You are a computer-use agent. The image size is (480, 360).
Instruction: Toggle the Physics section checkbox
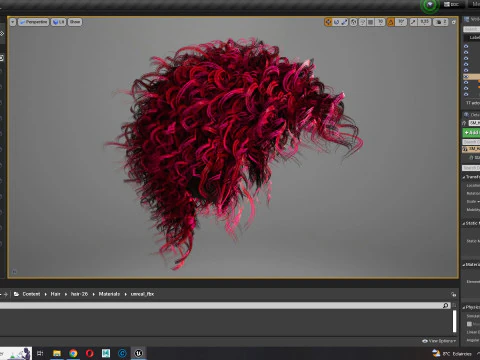(469, 324)
